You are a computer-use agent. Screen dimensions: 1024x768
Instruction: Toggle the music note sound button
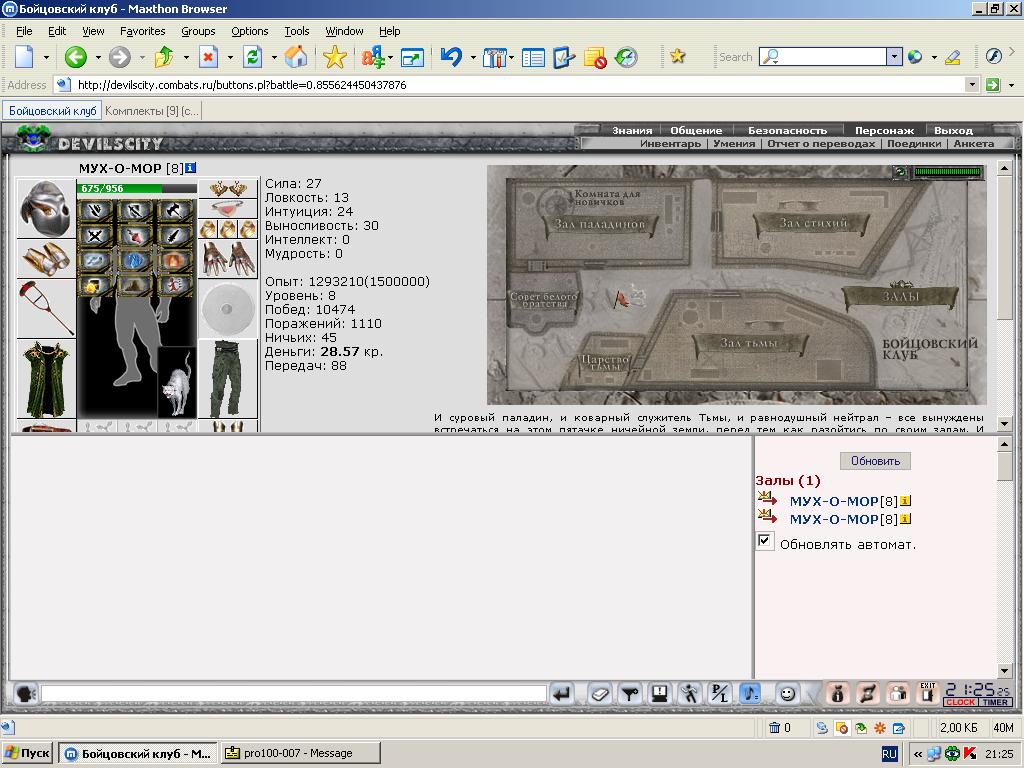(750, 694)
